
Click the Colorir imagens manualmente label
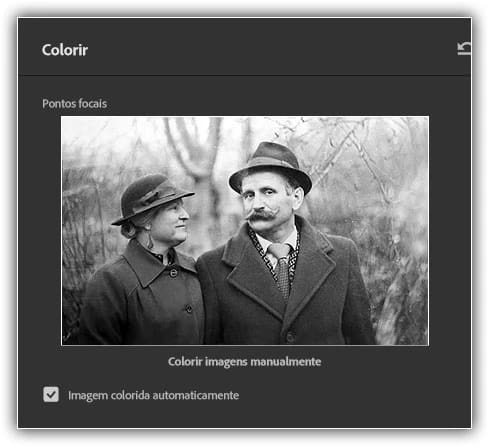tap(244, 362)
